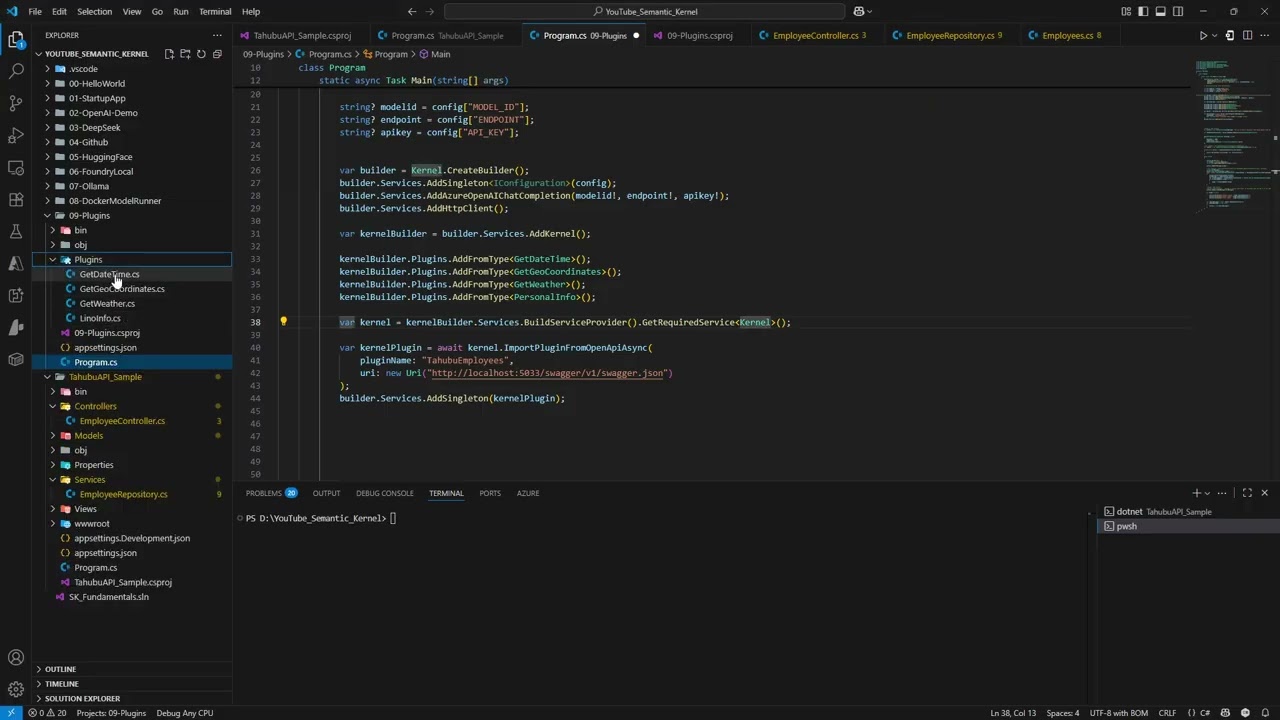Image resolution: width=1280 pixels, height=720 pixels.
Task: Open the Azure view in activity bar
Action: pyautogui.click(x=16, y=264)
